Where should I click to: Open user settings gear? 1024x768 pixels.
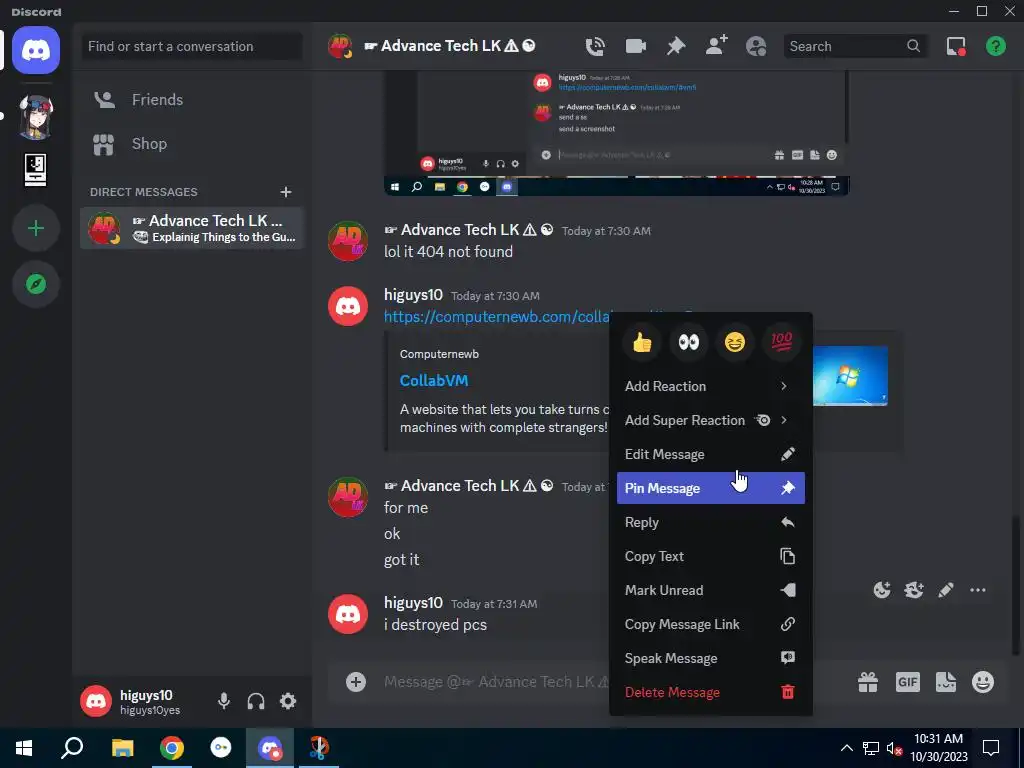tap(288, 701)
